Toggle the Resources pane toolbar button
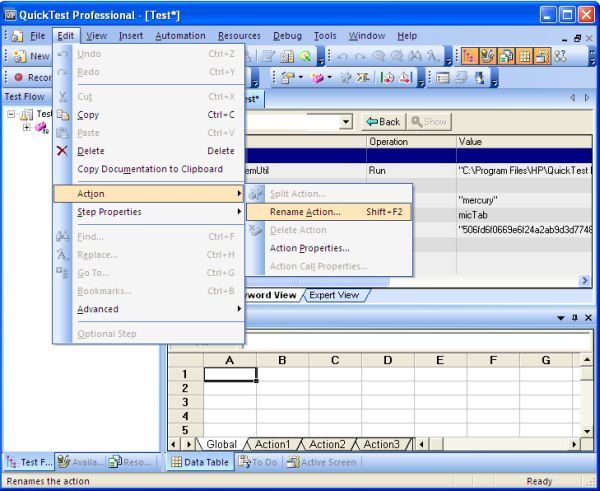Viewport: 600px width, 491px height. pos(506,56)
